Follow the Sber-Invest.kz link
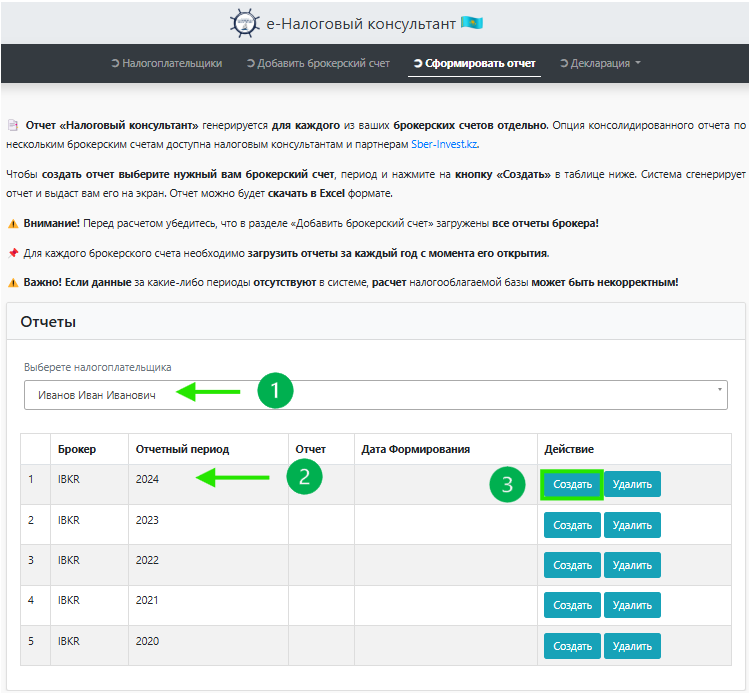This screenshot has width=751, height=693. point(444,144)
